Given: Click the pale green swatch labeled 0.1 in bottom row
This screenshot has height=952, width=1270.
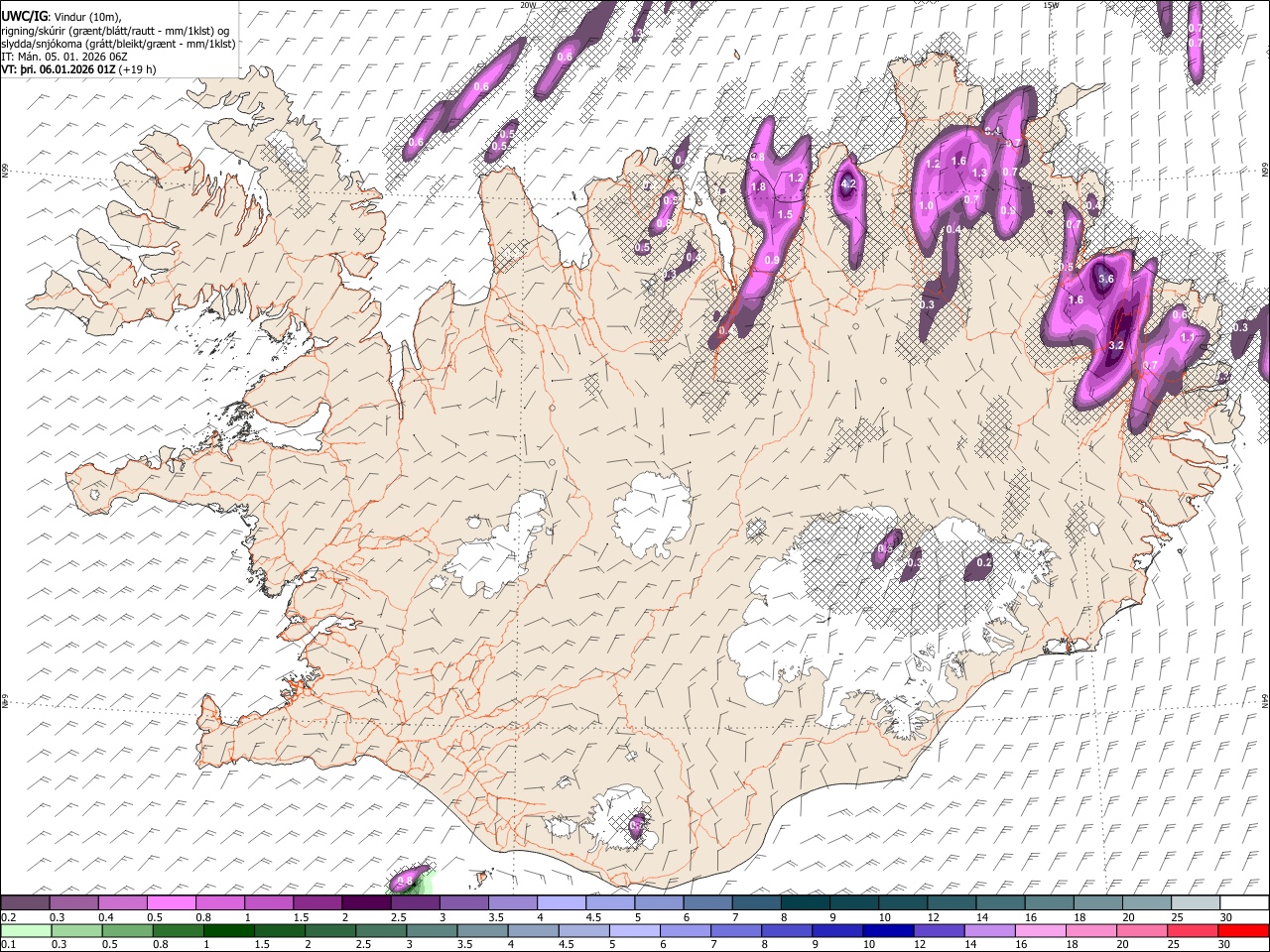Looking at the screenshot, I should point(26,930).
